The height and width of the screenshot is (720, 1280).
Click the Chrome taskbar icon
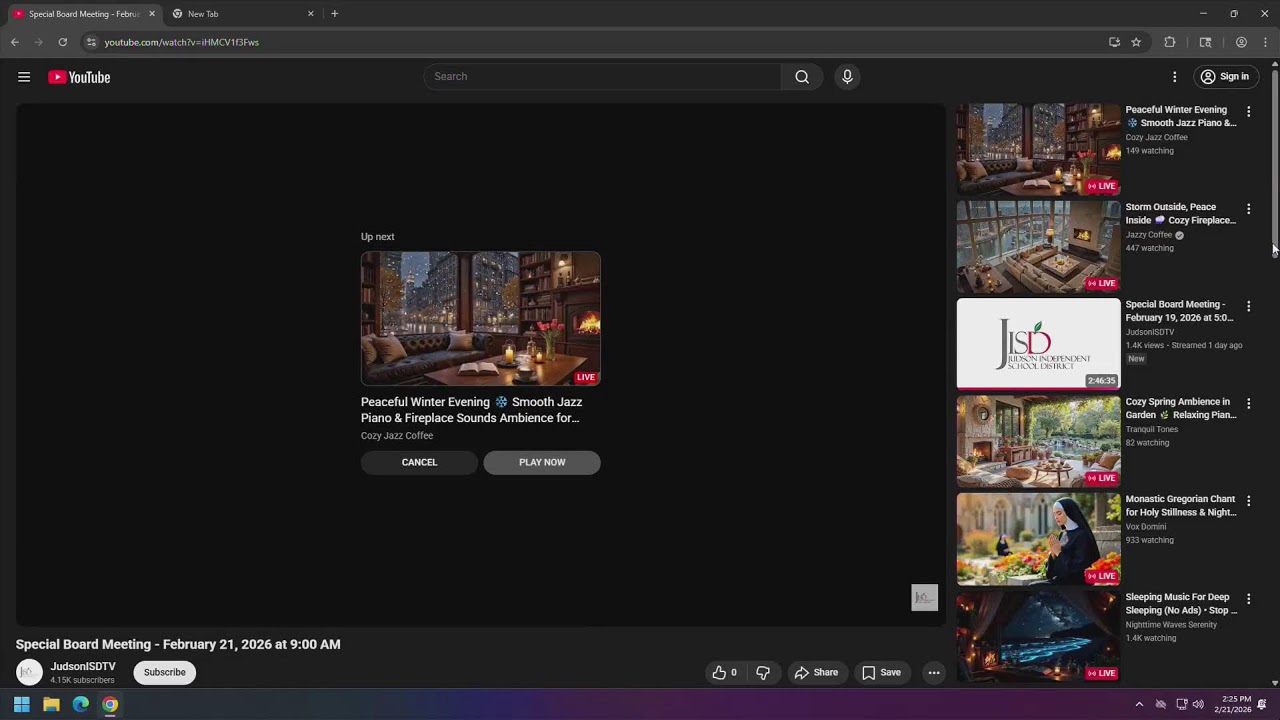[x=110, y=704]
